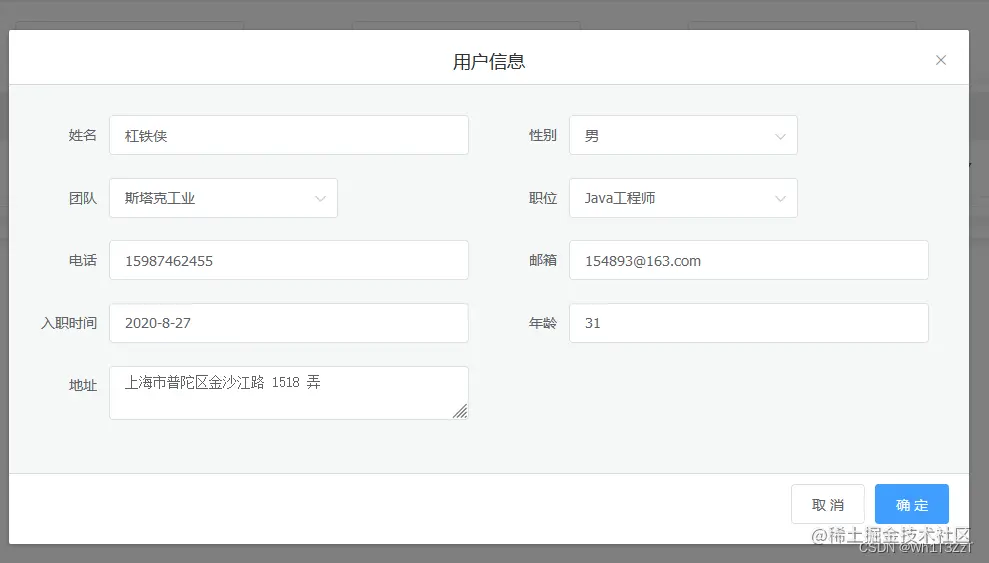Click the 用户信息 dialog title
This screenshot has height=563, width=989.
click(489, 61)
